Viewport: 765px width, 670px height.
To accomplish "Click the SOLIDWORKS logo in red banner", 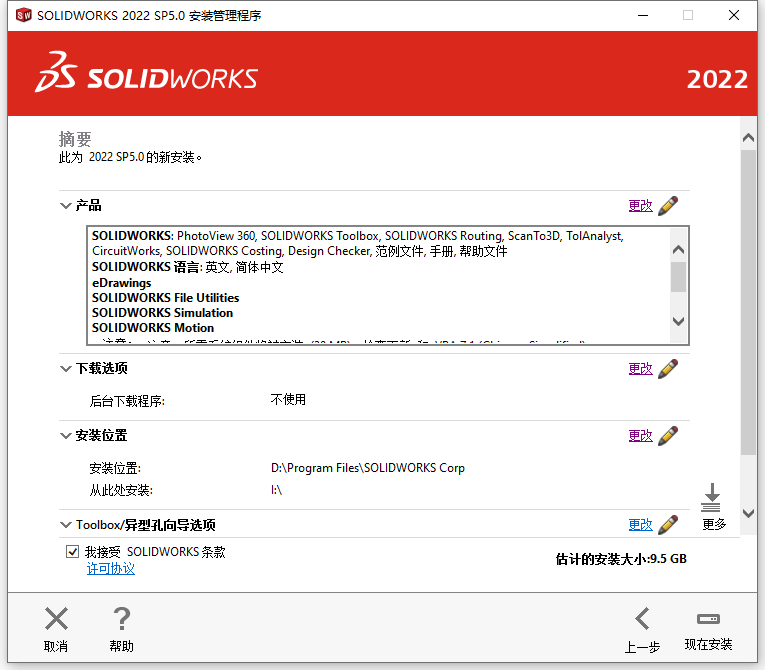I will pyautogui.click(x=146, y=72).
